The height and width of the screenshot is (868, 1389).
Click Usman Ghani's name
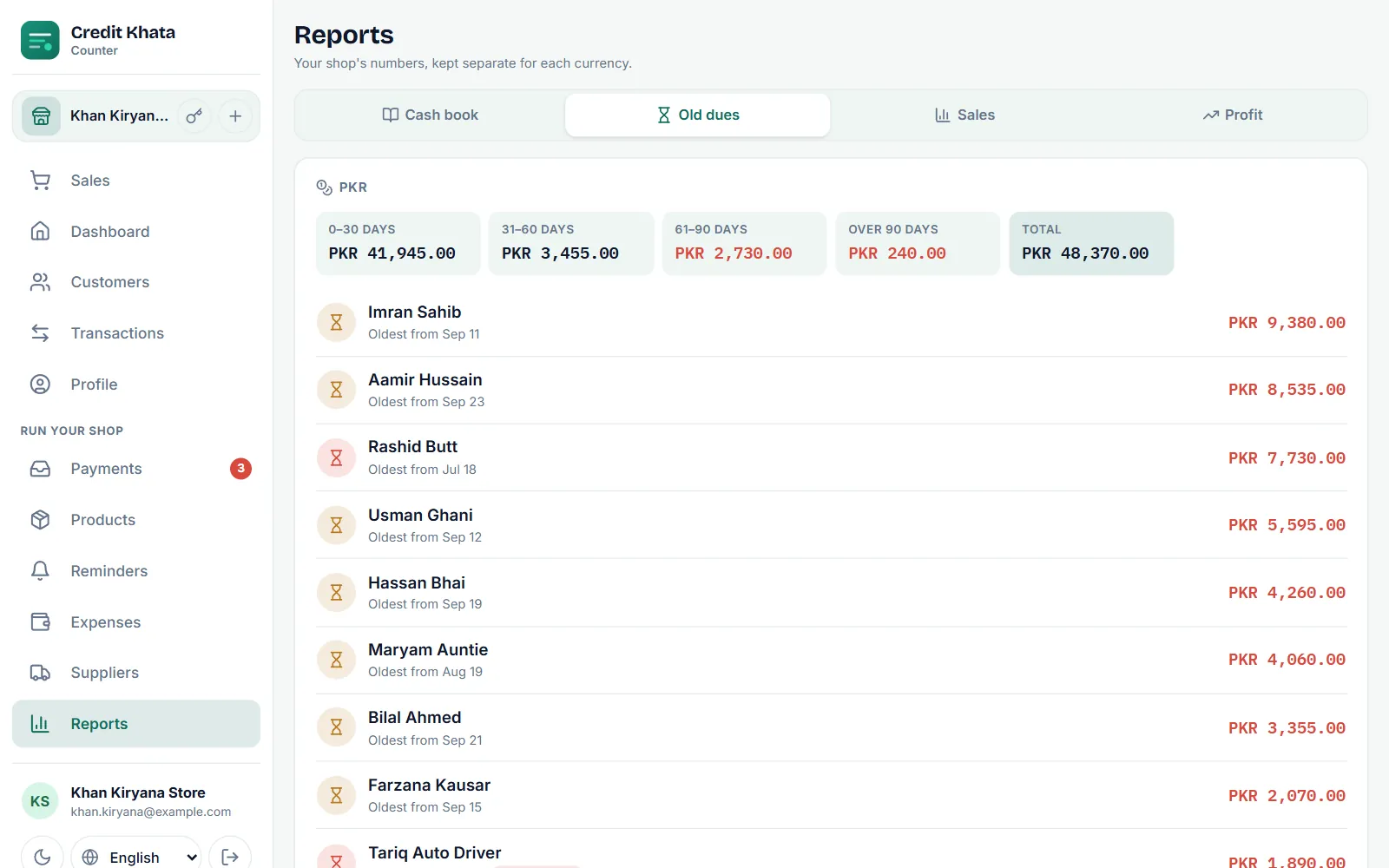click(420, 515)
